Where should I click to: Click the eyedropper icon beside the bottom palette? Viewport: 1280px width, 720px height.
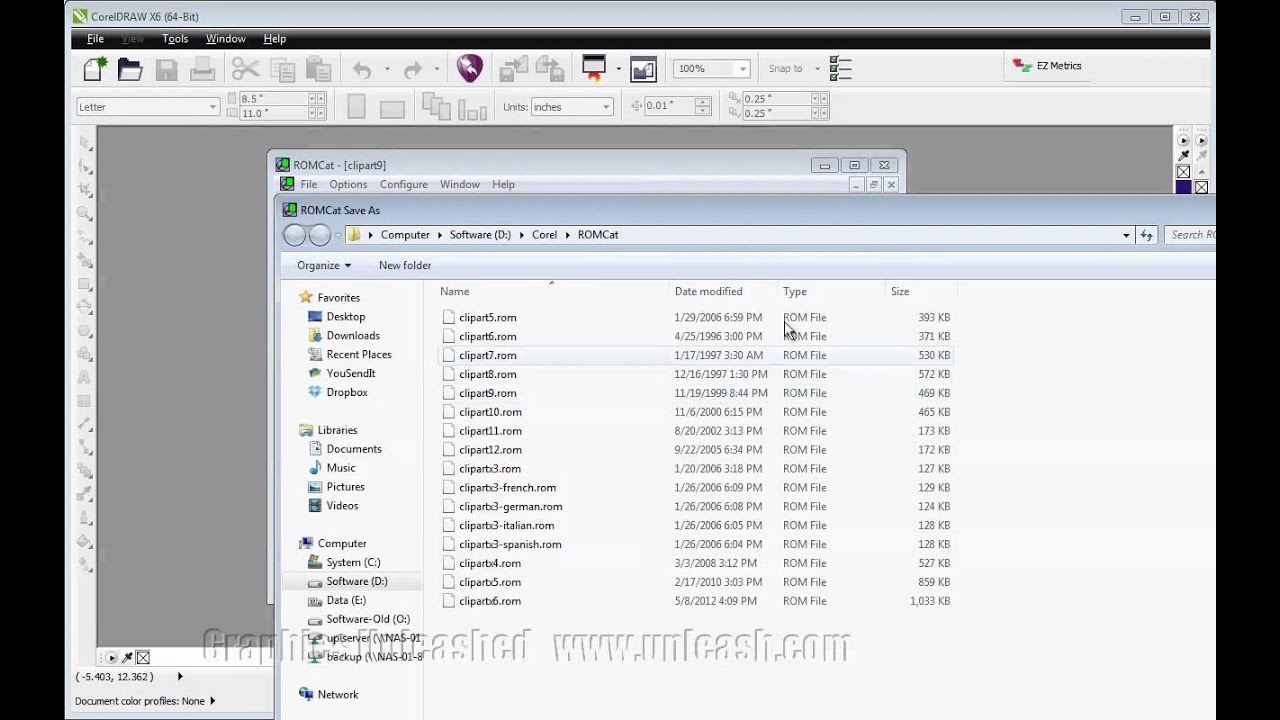click(x=127, y=657)
